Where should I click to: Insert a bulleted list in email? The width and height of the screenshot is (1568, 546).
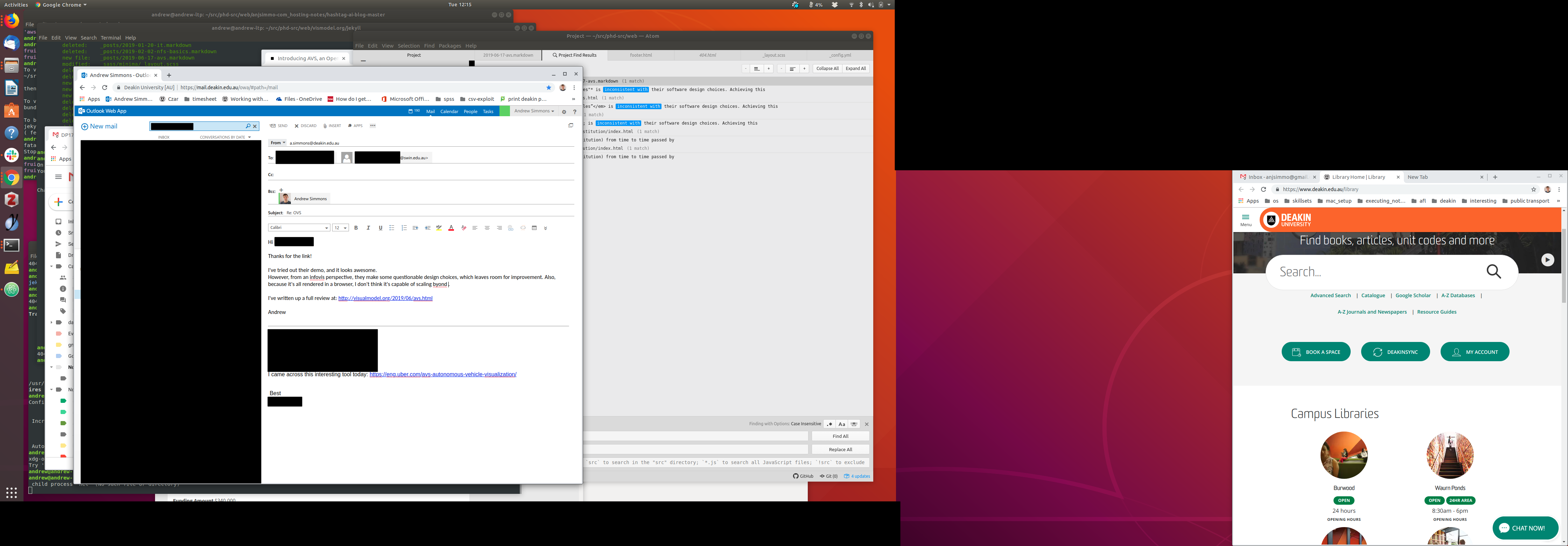[x=392, y=228]
